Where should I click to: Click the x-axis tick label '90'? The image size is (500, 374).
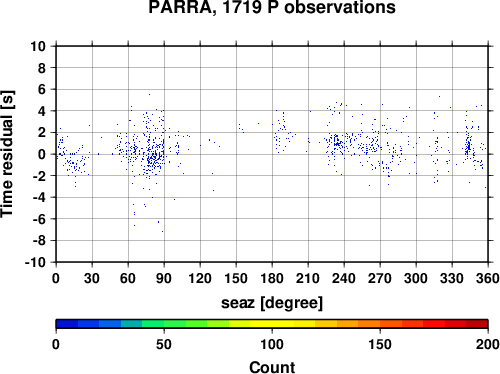tap(164, 278)
